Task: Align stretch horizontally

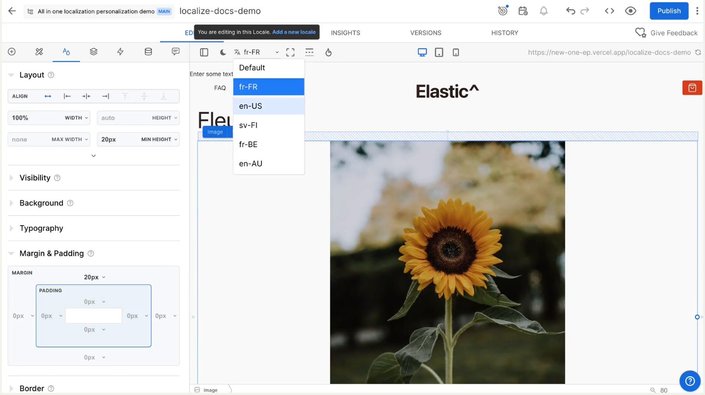Action: point(48,96)
